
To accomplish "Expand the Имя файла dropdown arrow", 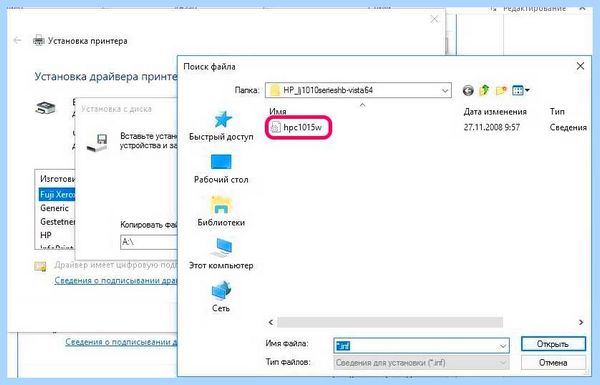I will coord(503,346).
